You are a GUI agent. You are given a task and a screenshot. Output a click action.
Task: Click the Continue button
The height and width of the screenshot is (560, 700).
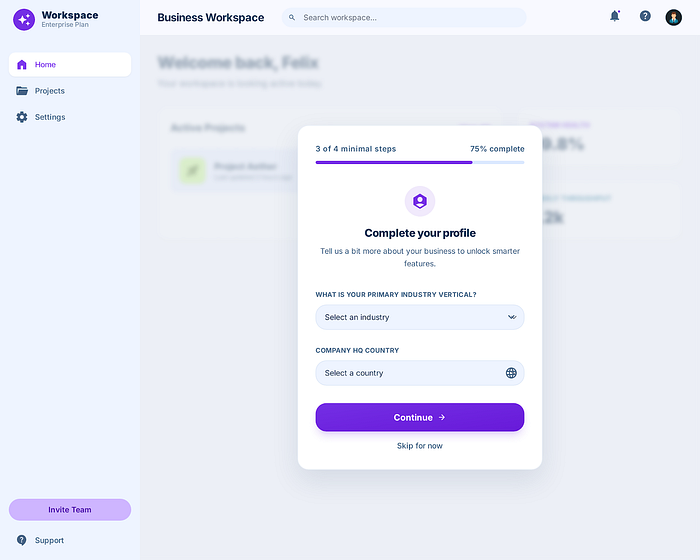point(420,418)
